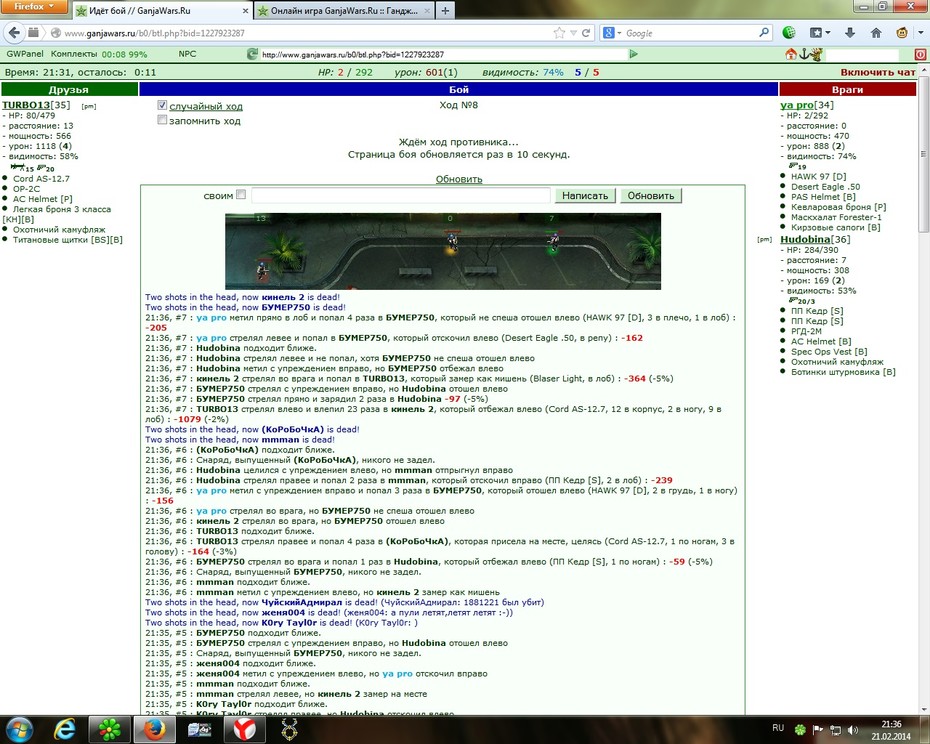Reload the page via the address bar refresh icon
This screenshot has height=744, width=930.
[x=586, y=33]
